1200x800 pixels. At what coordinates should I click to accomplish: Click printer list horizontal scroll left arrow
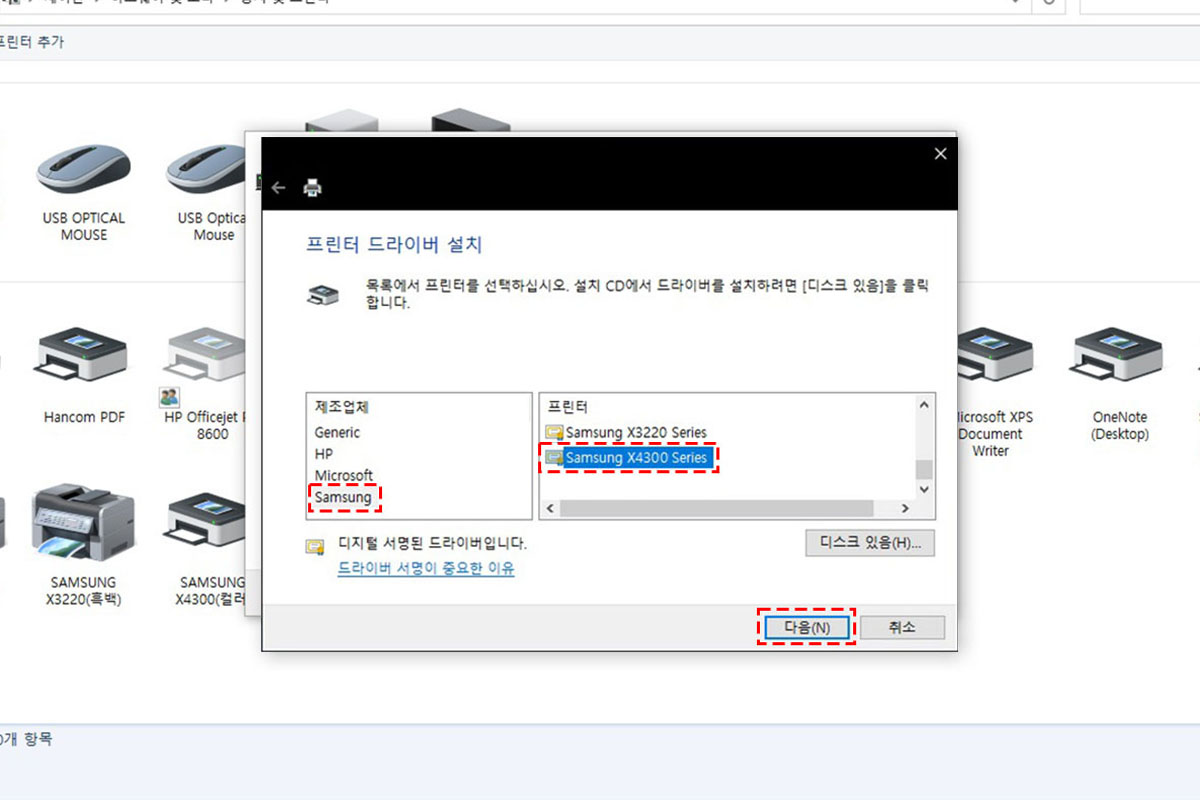tap(550, 509)
